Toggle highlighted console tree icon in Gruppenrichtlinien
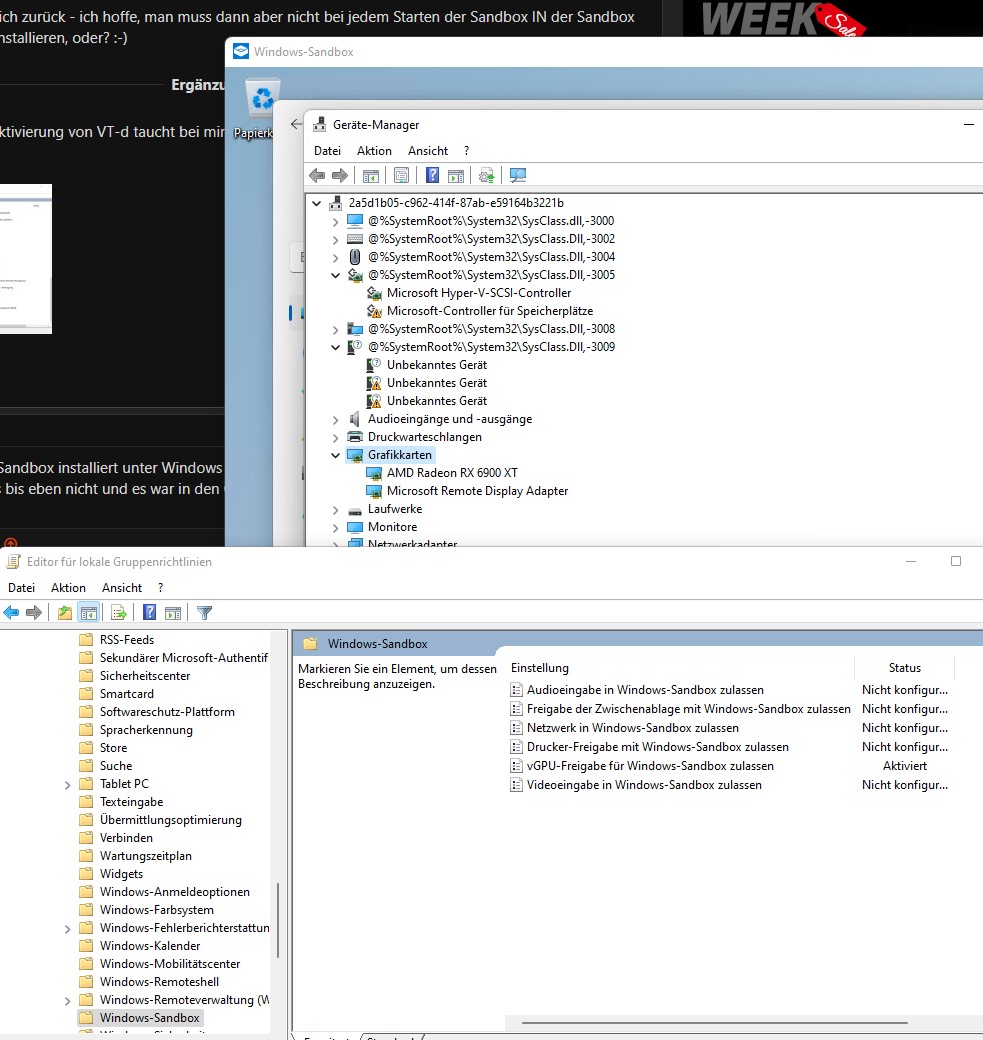 [89, 613]
